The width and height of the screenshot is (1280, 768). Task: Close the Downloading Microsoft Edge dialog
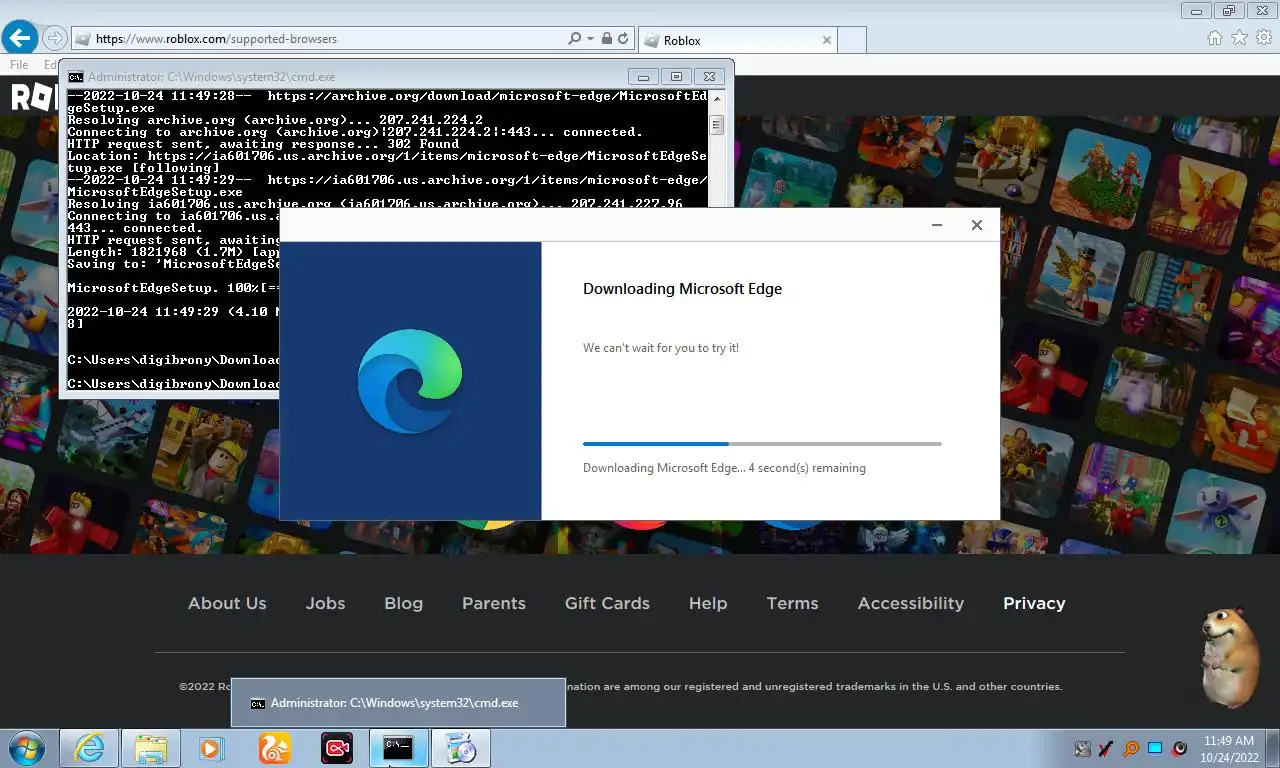977,225
